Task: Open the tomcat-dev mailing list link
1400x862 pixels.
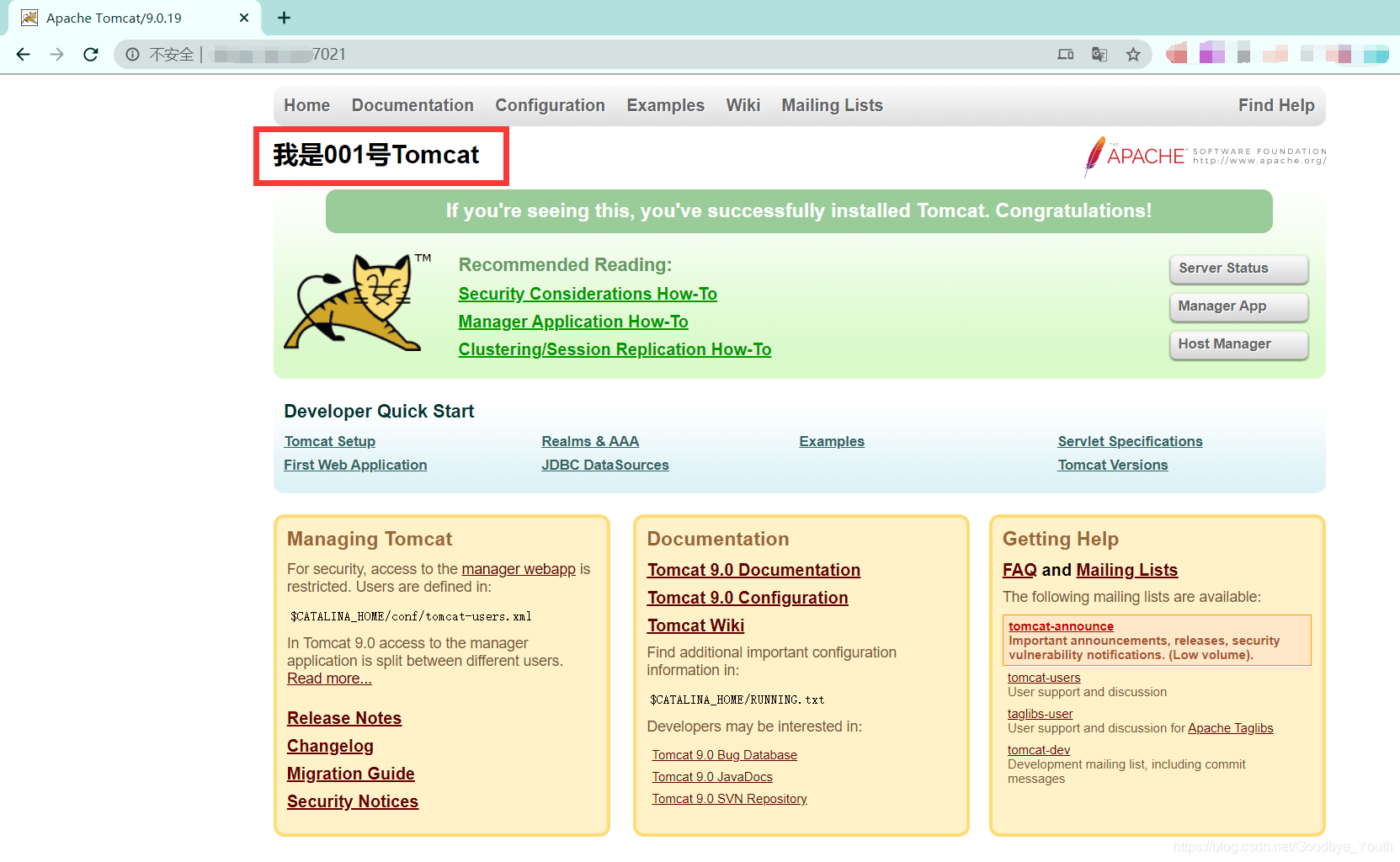Action: [x=1039, y=750]
